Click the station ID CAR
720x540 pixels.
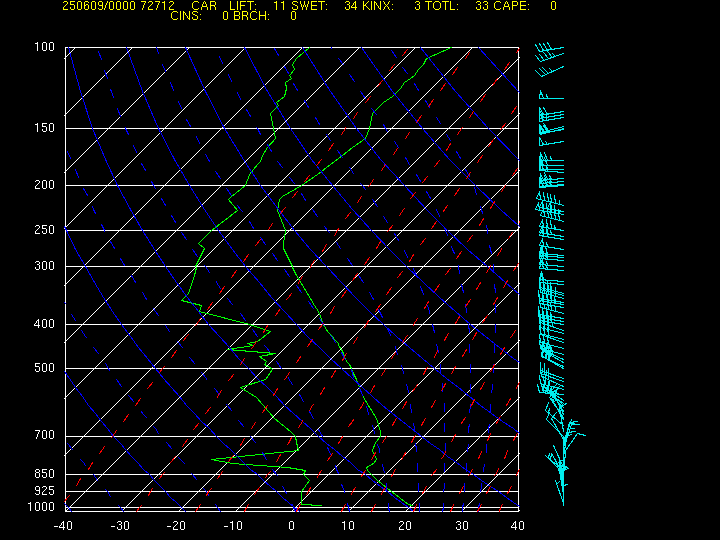204,6
